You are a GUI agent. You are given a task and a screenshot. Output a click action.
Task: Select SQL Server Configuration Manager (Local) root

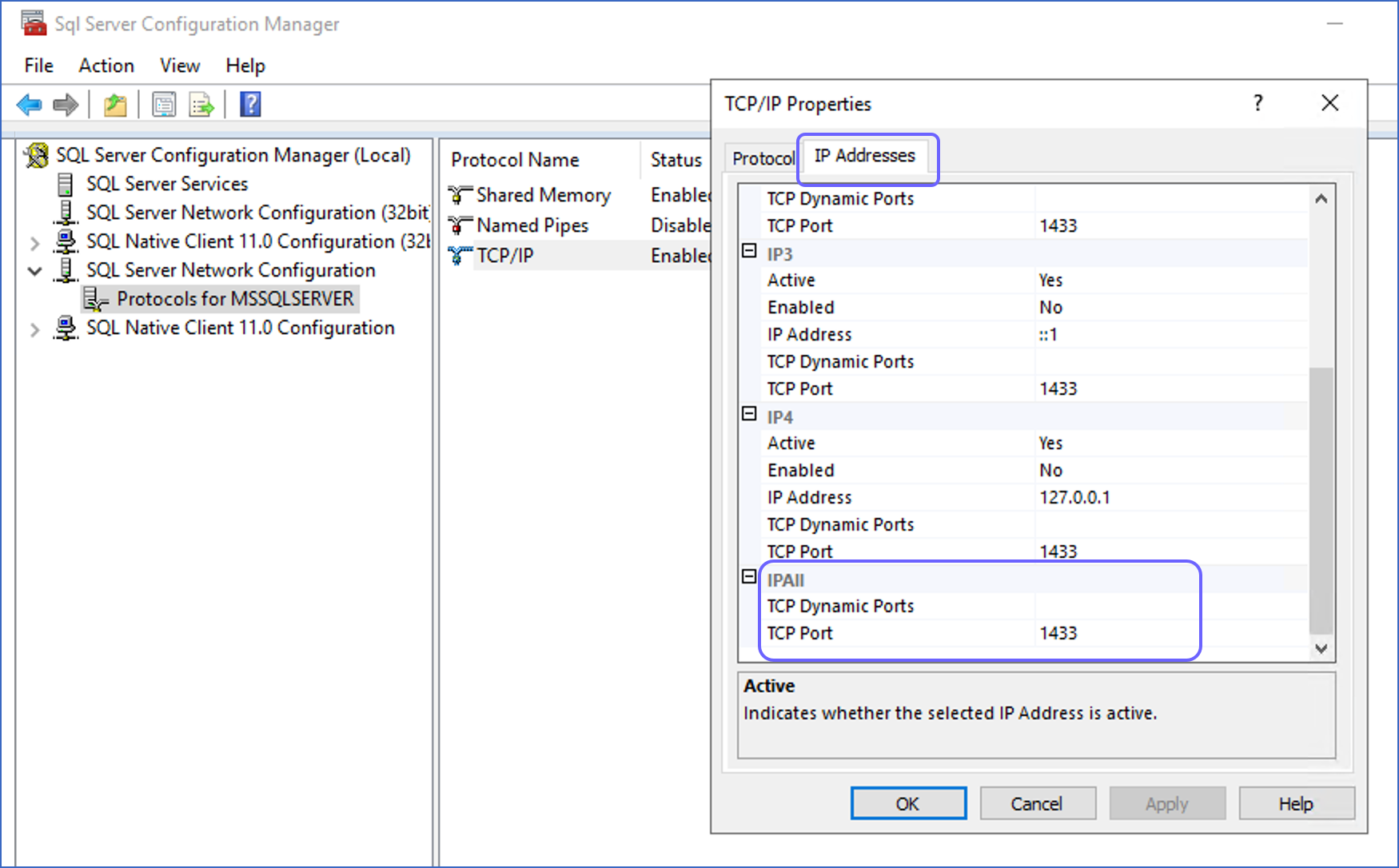233,155
